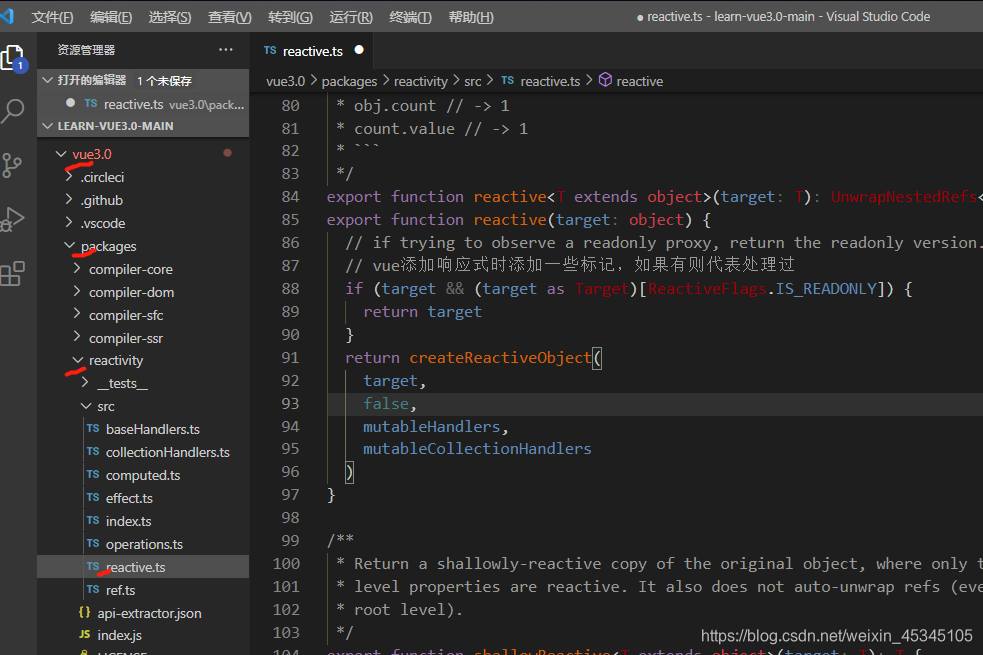Click ReactiveFlags on line 88
This screenshot has width=983, height=655.
tap(707, 288)
